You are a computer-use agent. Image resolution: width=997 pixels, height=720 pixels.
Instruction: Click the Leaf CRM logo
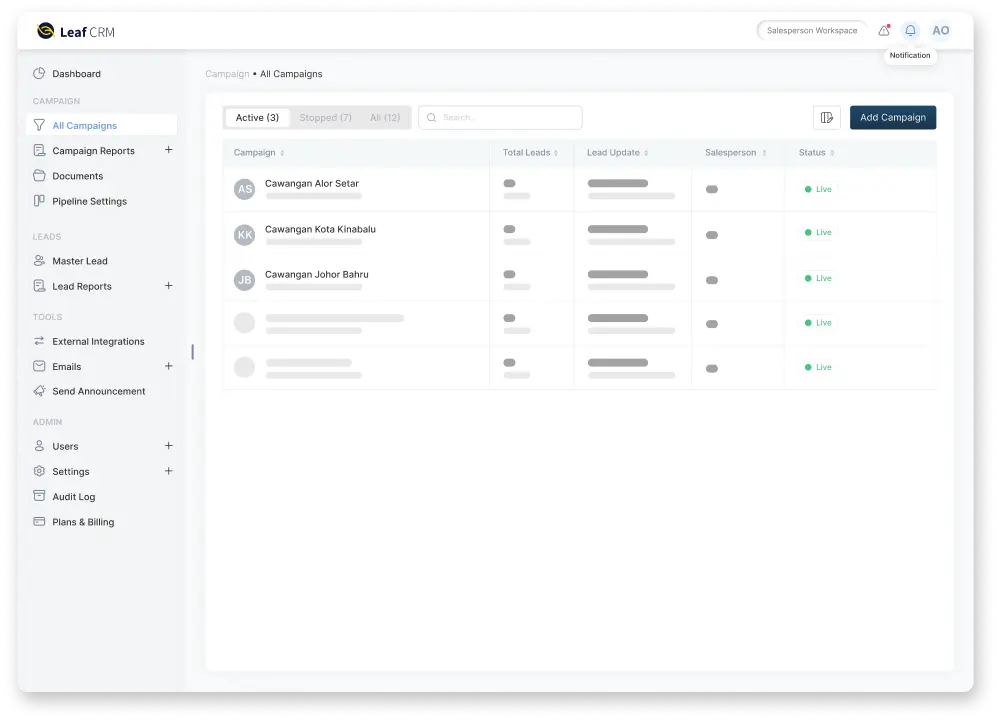75,31
